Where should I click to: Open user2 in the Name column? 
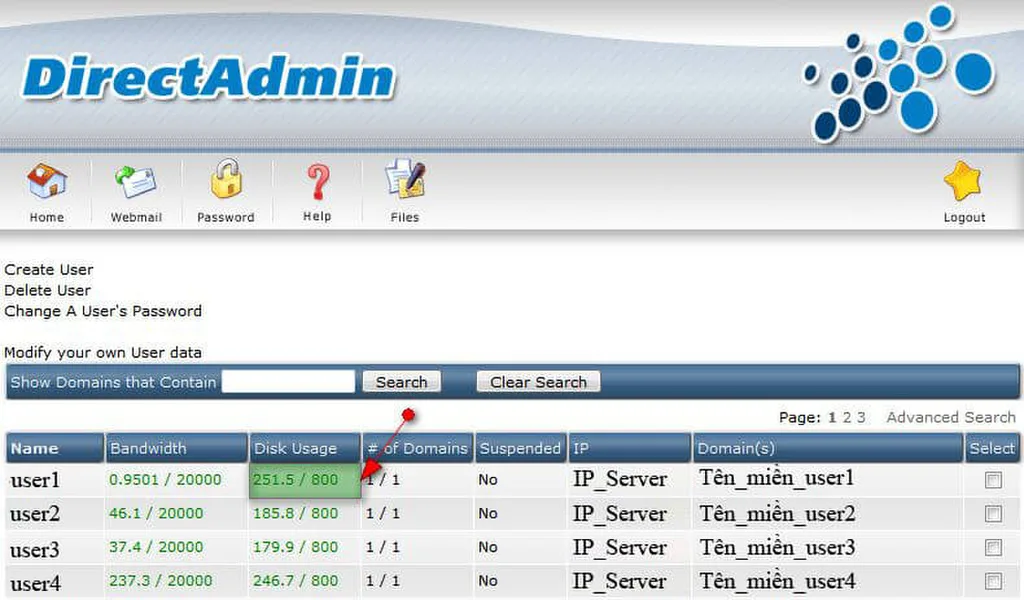pyautogui.click(x=35, y=514)
